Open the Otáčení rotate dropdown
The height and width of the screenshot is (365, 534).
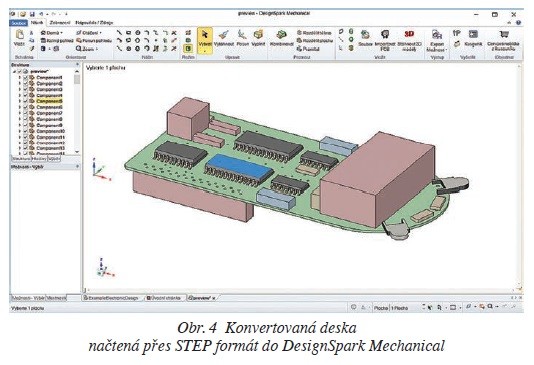coord(89,33)
